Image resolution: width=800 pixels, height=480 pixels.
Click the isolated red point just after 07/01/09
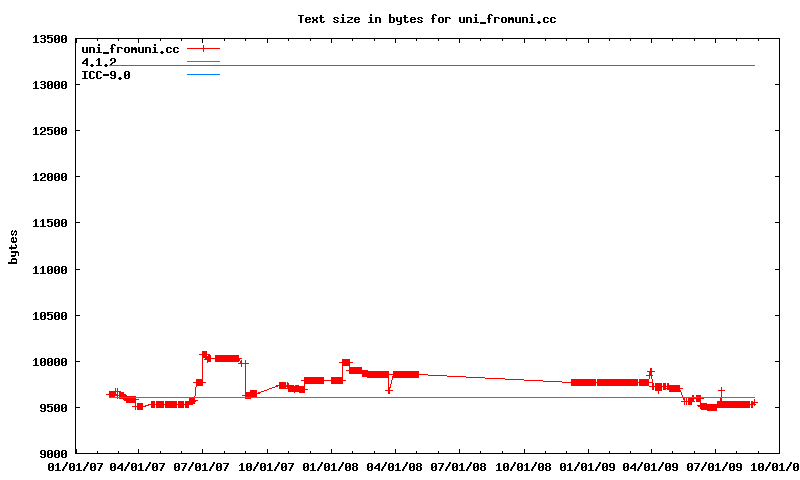click(x=721, y=391)
